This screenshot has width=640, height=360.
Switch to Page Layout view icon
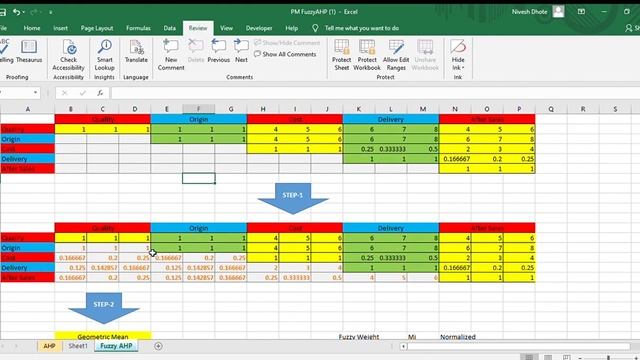(548, 357)
